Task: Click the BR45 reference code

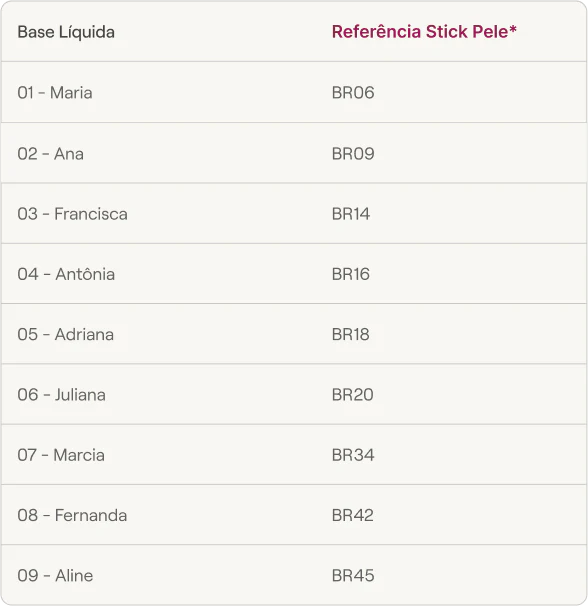Action: tap(353, 576)
